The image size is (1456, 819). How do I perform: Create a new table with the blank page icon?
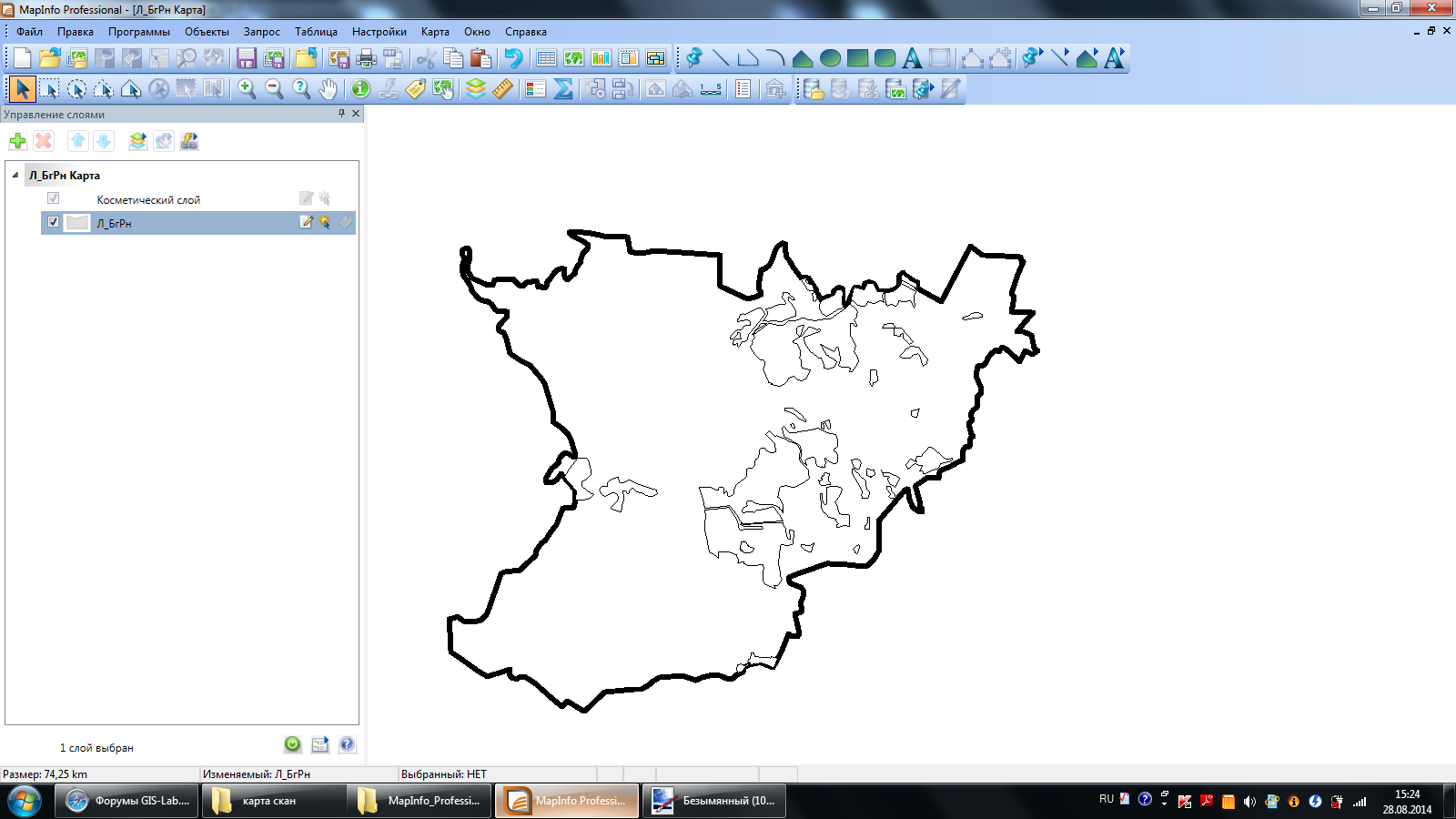[23, 58]
